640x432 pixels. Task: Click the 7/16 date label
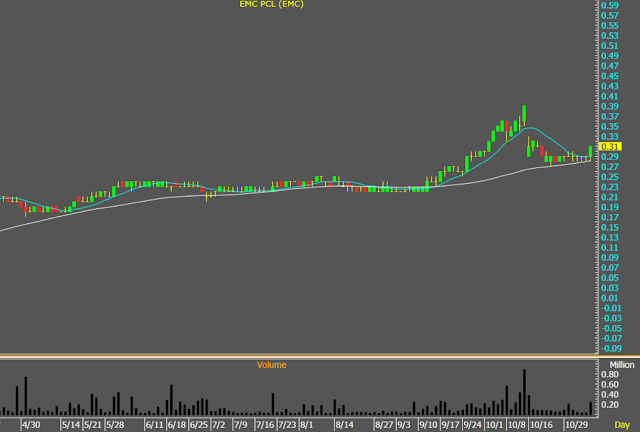point(264,425)
